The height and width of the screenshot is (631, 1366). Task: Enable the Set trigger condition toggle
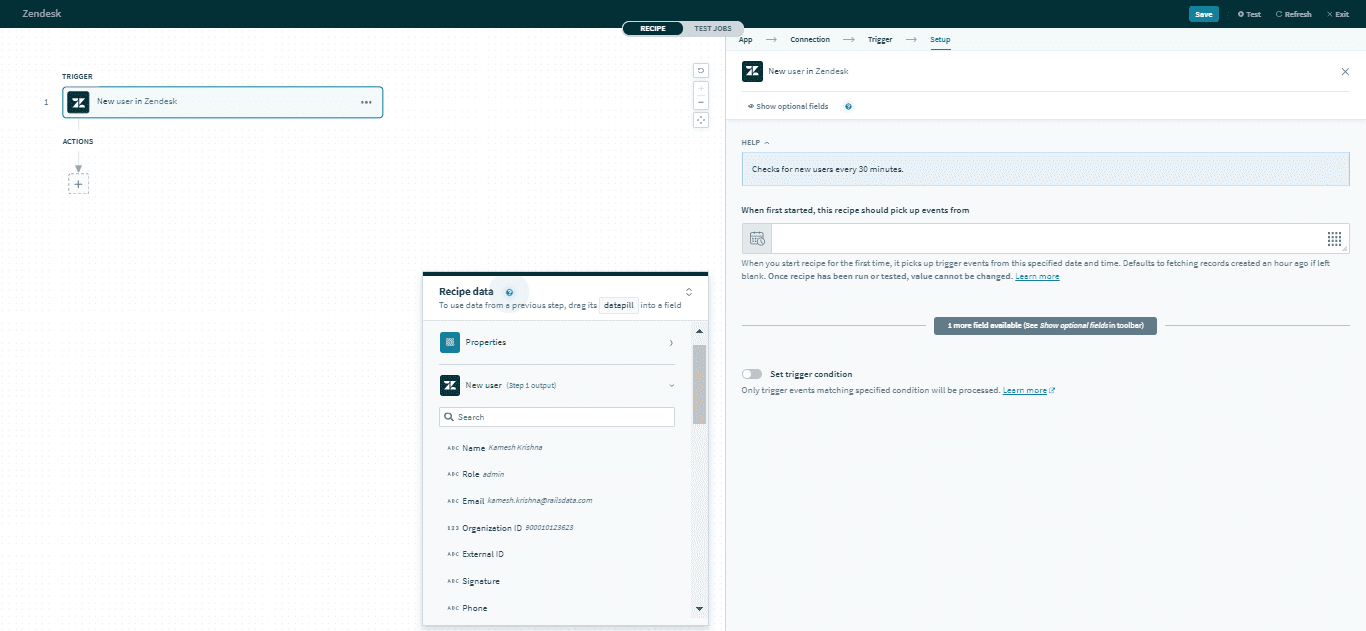pyautogui.click(x=751, y=373)
